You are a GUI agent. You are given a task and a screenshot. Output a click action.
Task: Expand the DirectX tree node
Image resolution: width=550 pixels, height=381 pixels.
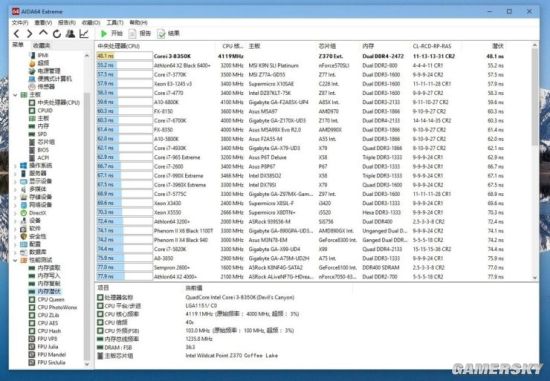15,213
